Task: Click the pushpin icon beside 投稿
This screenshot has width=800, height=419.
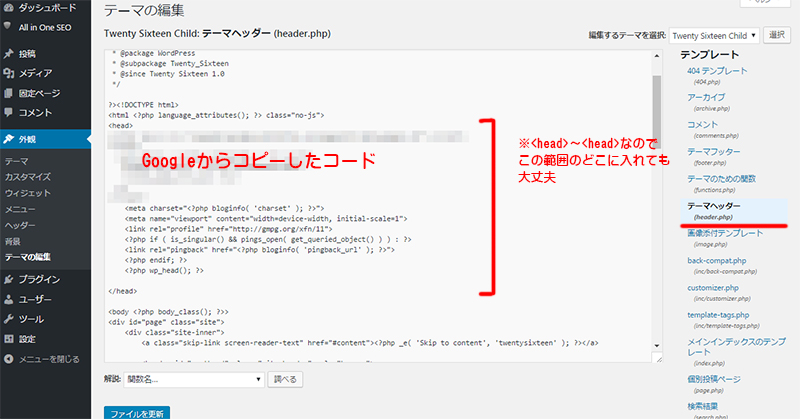Action: (9, 53)
